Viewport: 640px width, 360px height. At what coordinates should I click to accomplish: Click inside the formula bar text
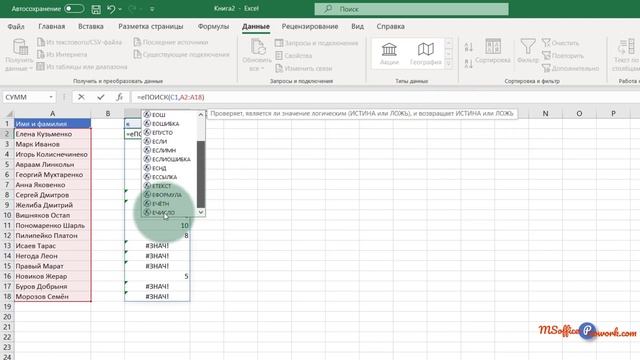click(x=171, y=97)
